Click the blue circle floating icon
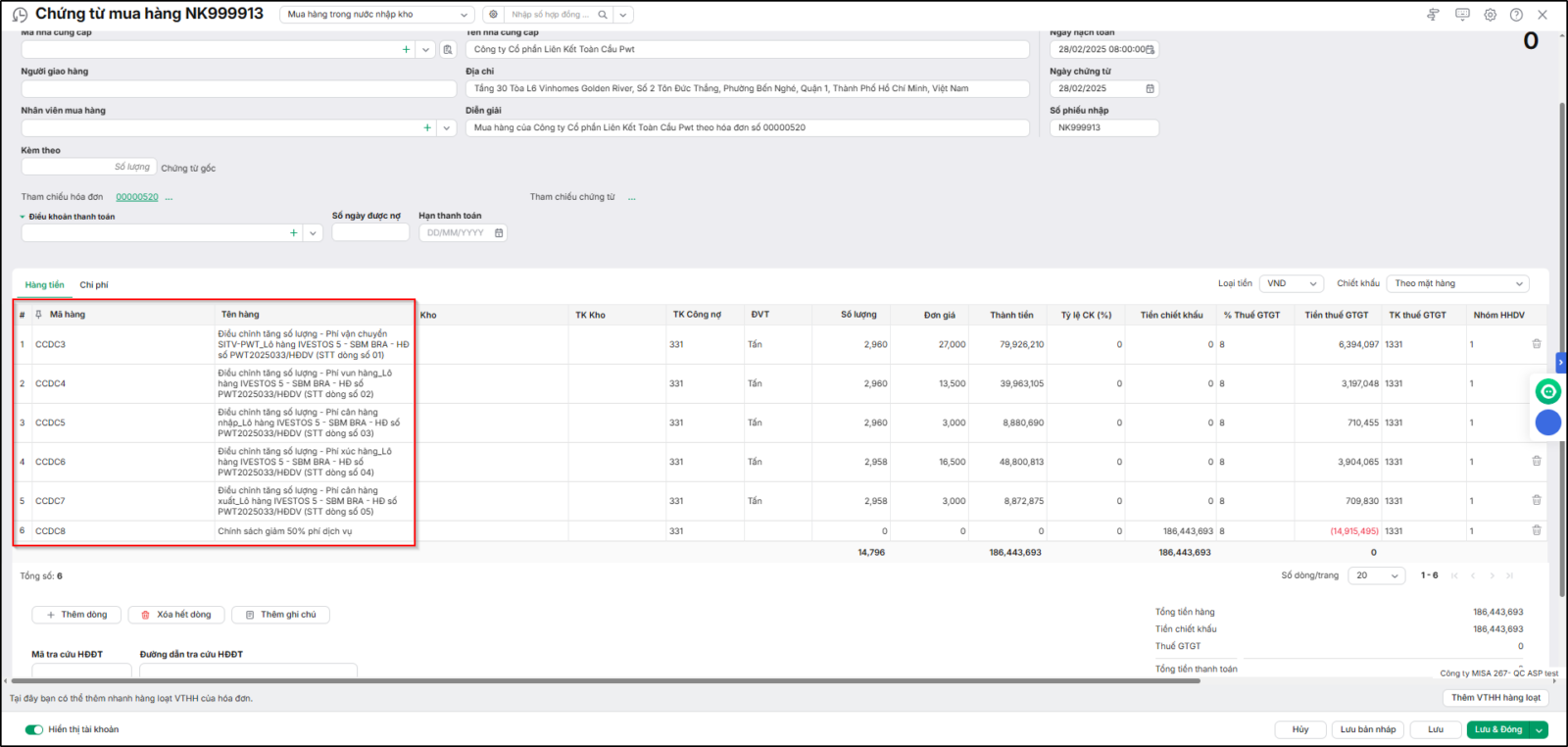Viewport: 1568px width, 747px height. (x=1548, y=423)
